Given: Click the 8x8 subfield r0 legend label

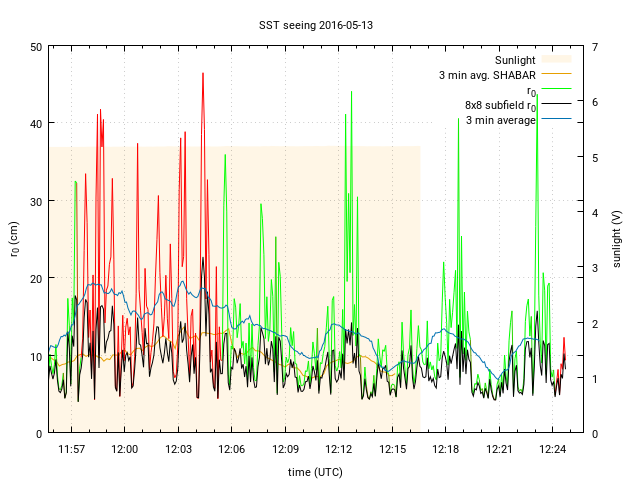Looking at the screenshot, I should 500,105.
